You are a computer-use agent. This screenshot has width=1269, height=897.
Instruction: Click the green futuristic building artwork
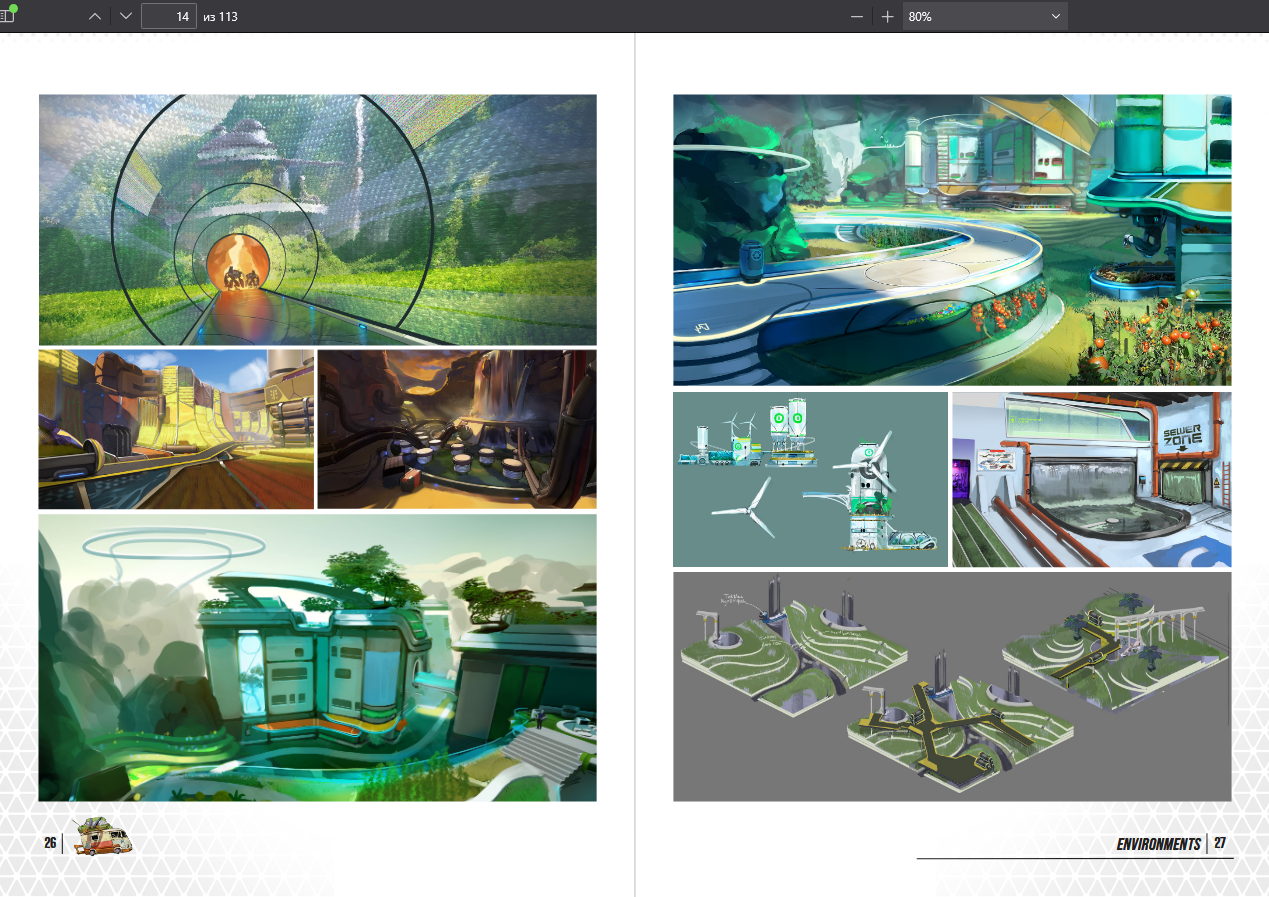317,657
